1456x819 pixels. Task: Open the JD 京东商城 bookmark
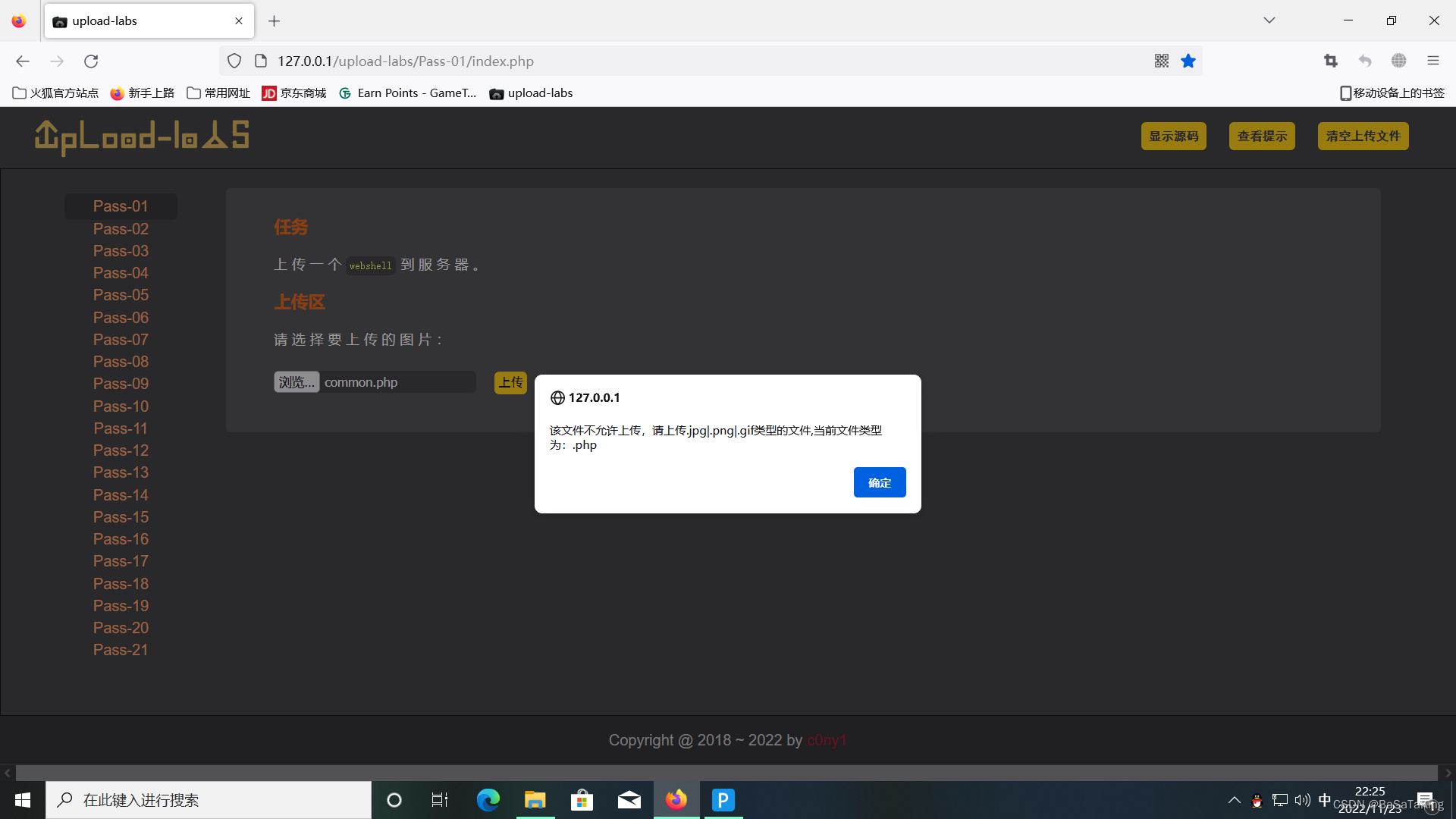pos(294,93)
